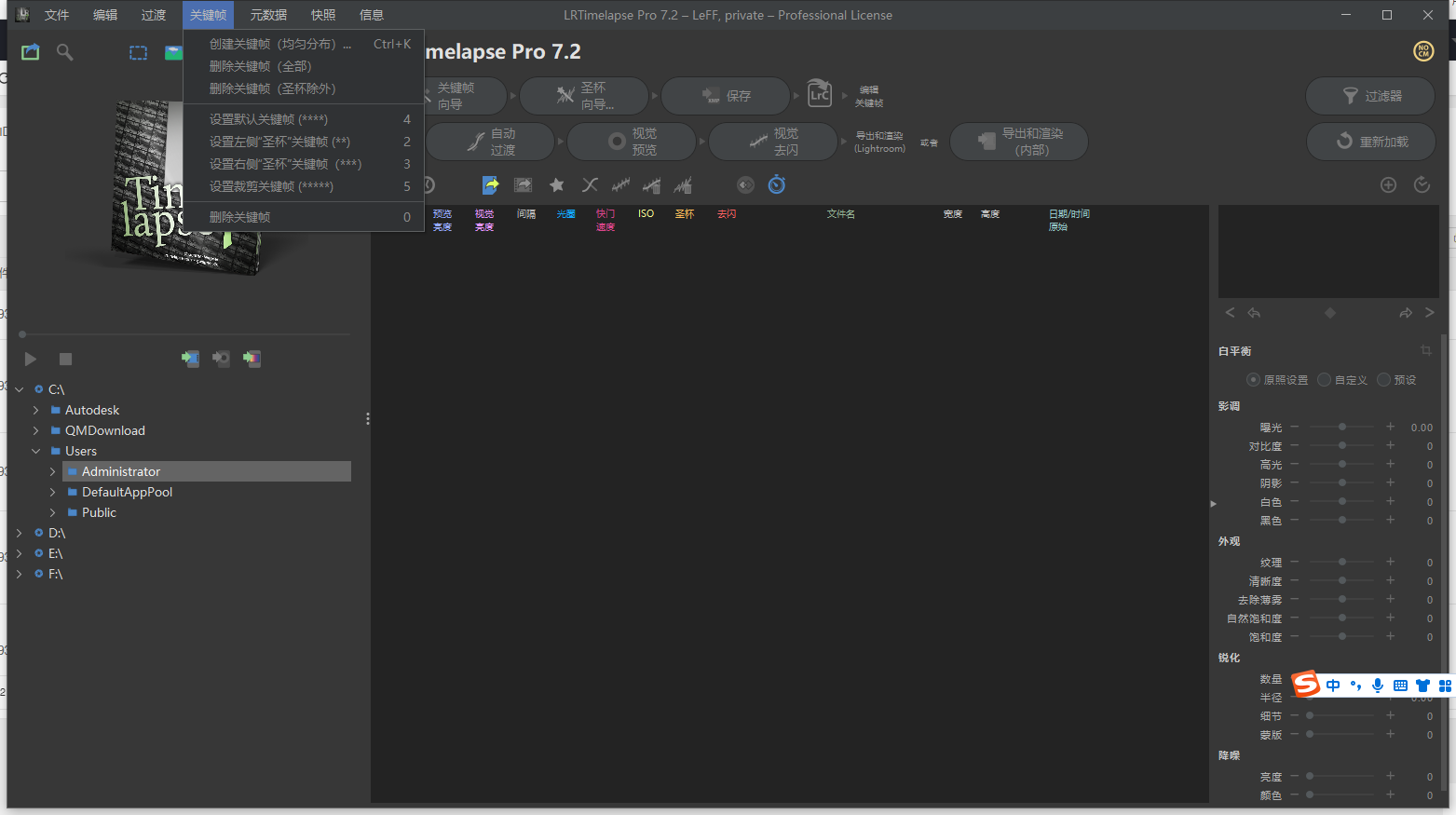Expand the E:\ drive
Image resolution: width=1456 pixels, height=815 pixels.
(20, 553)
